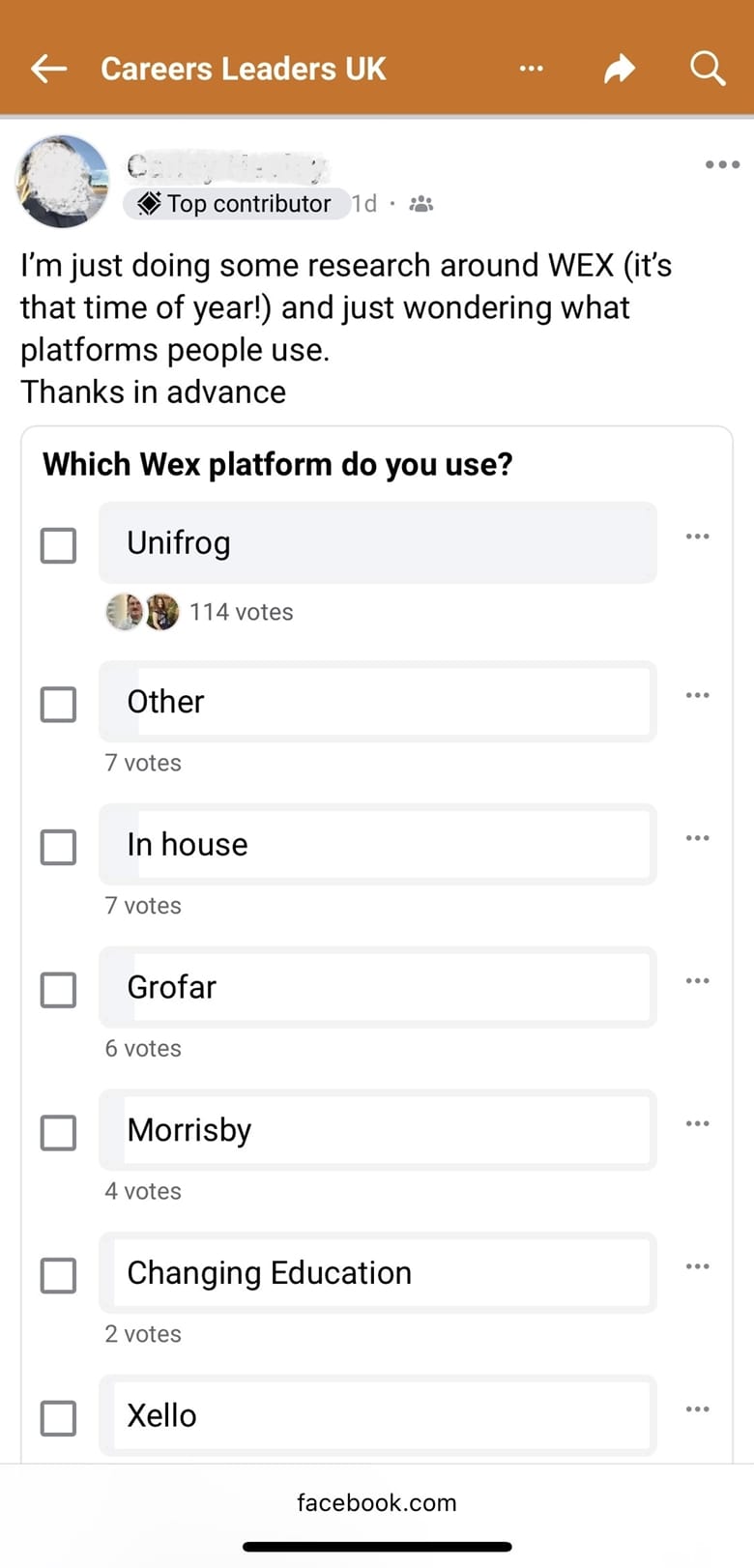This screenshot has height=1568, width=754.
Task: Tap the back arrow in header
Action: coord(48,69)
